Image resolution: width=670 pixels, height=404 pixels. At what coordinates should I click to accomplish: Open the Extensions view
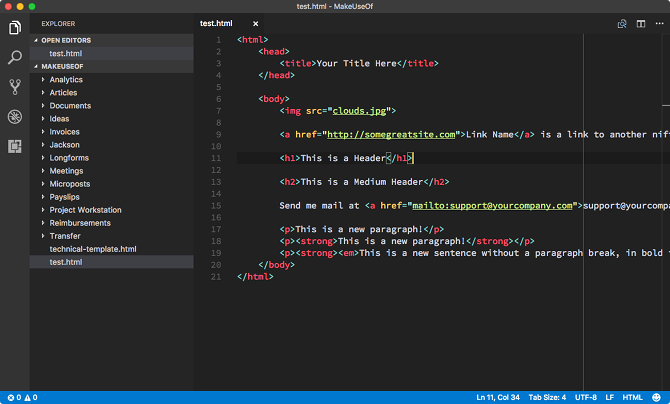tap(15, 146)
